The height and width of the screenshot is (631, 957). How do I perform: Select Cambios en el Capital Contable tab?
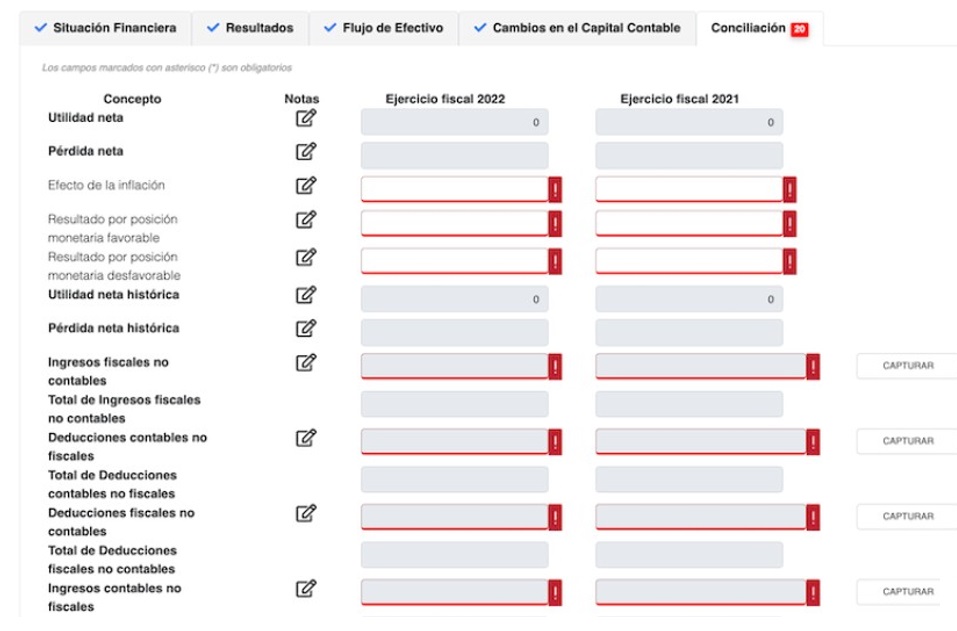tap(577, 28)
